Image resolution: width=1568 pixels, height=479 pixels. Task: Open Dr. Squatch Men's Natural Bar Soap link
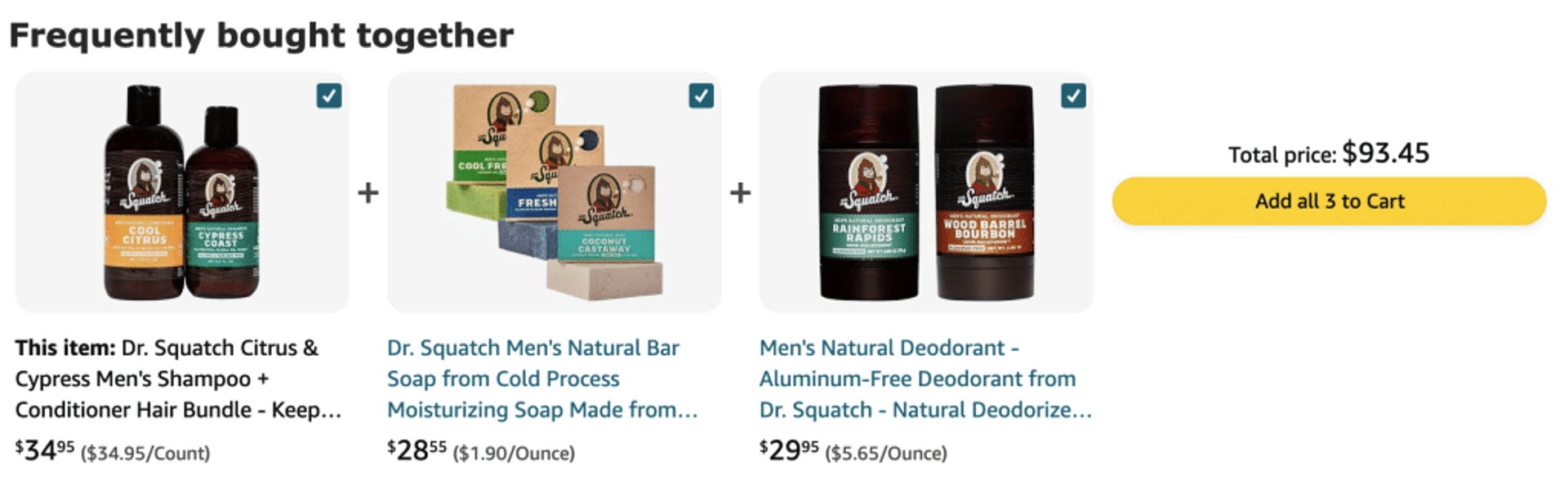tap(542, 379)
